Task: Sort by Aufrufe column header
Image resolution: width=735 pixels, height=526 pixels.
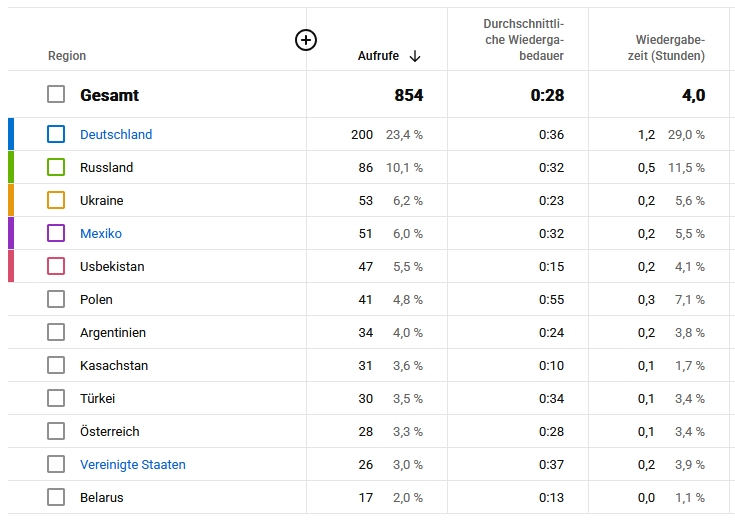Action: click(x=378, y=56)
